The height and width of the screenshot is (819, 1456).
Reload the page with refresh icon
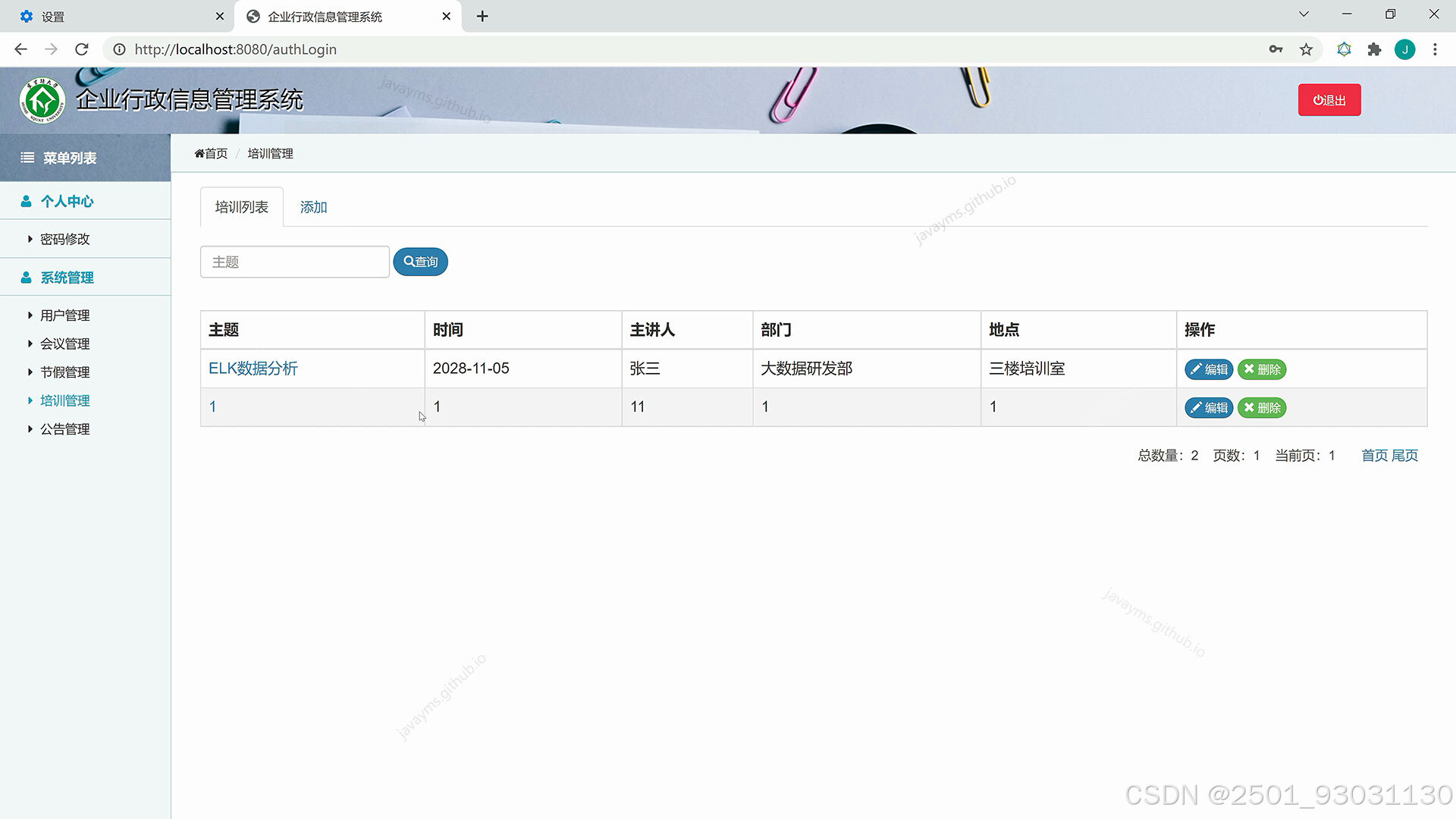82,49
